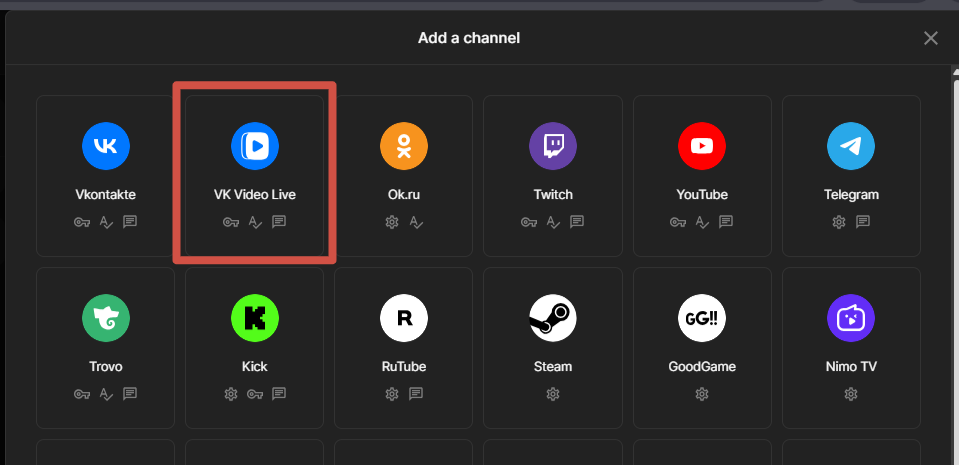Click the chat icon under Kick
Screen dimensions: 959x465
[279, 393]
